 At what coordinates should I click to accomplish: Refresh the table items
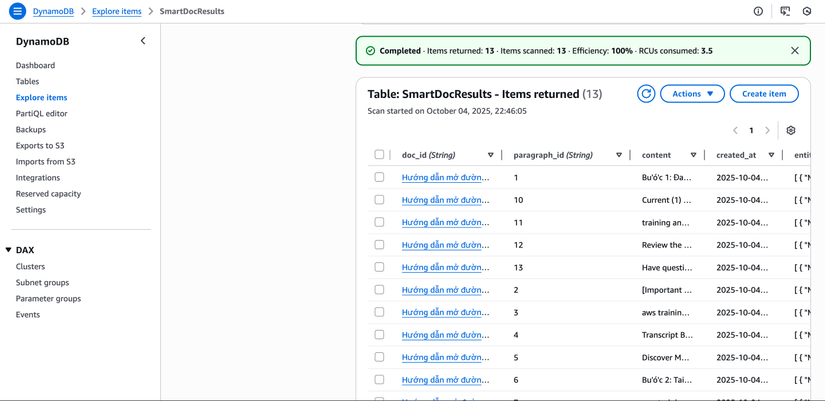point(646,94)
